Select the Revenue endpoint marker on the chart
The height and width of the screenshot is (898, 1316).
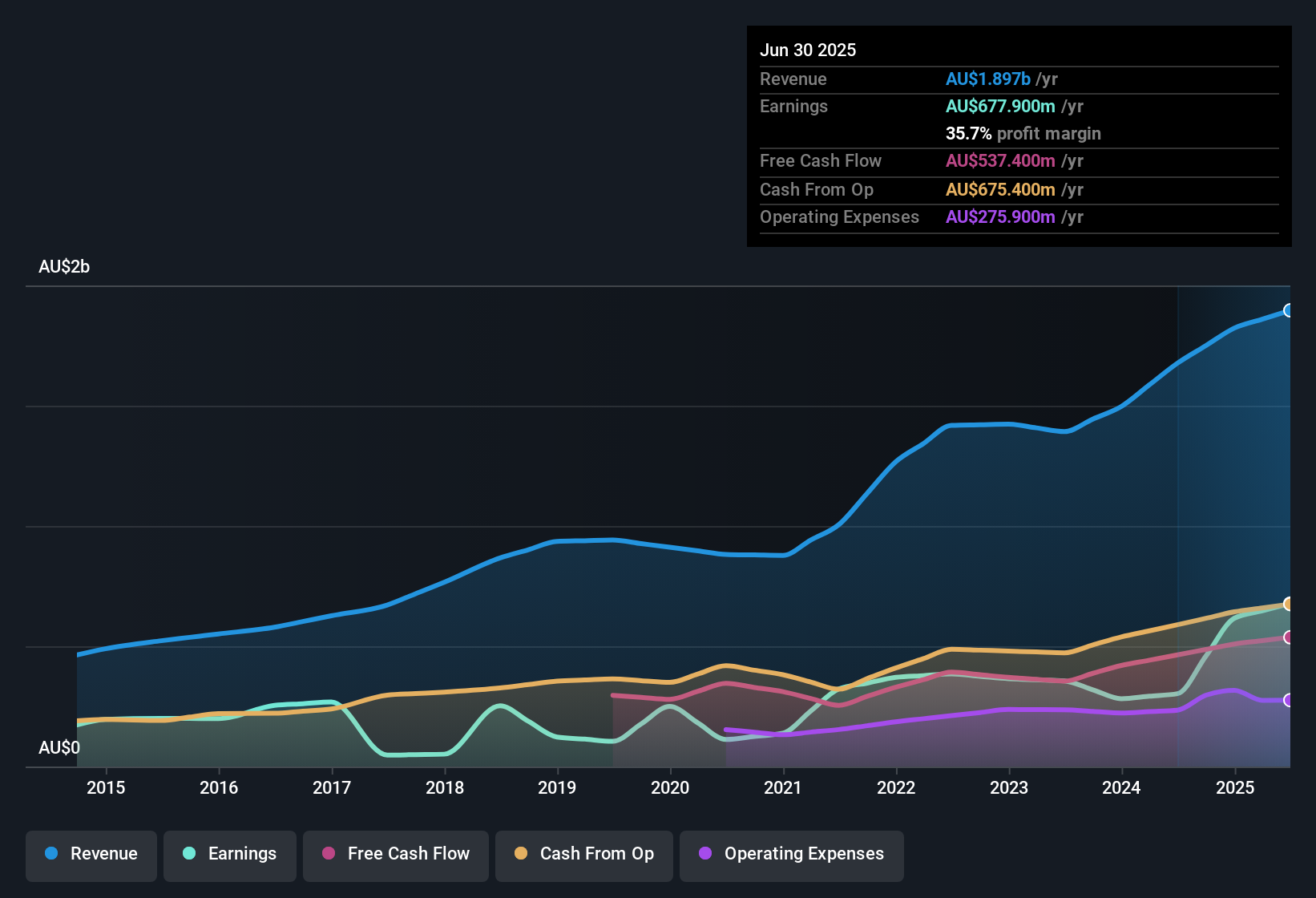(1289, 309)
